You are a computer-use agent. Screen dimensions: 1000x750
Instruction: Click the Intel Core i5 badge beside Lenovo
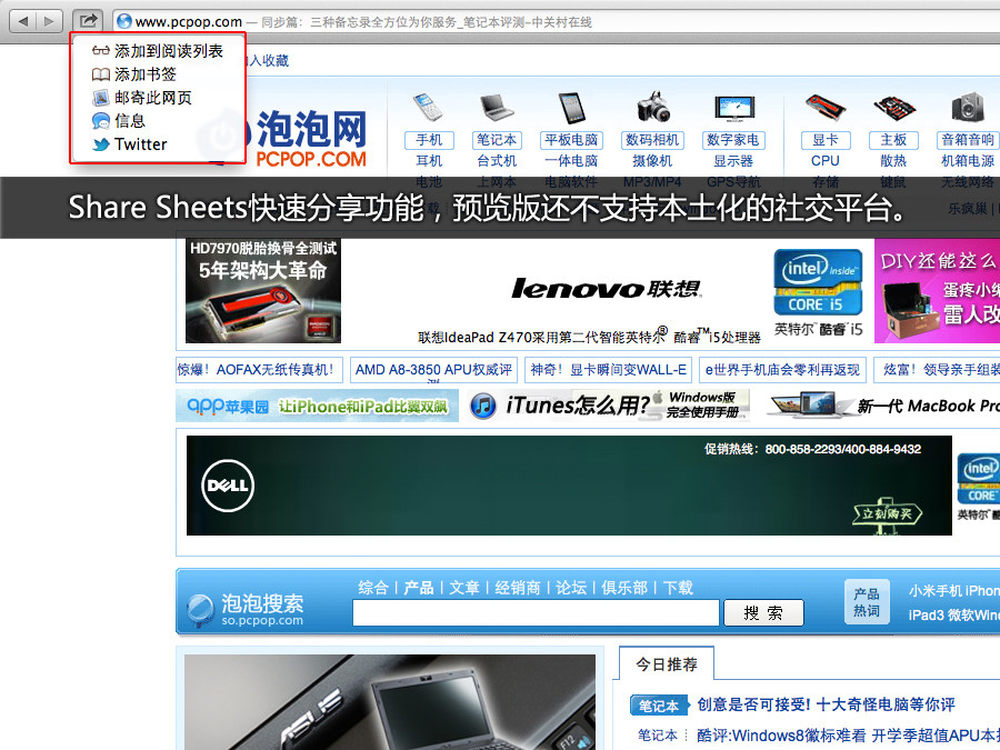tap(818, 282)
